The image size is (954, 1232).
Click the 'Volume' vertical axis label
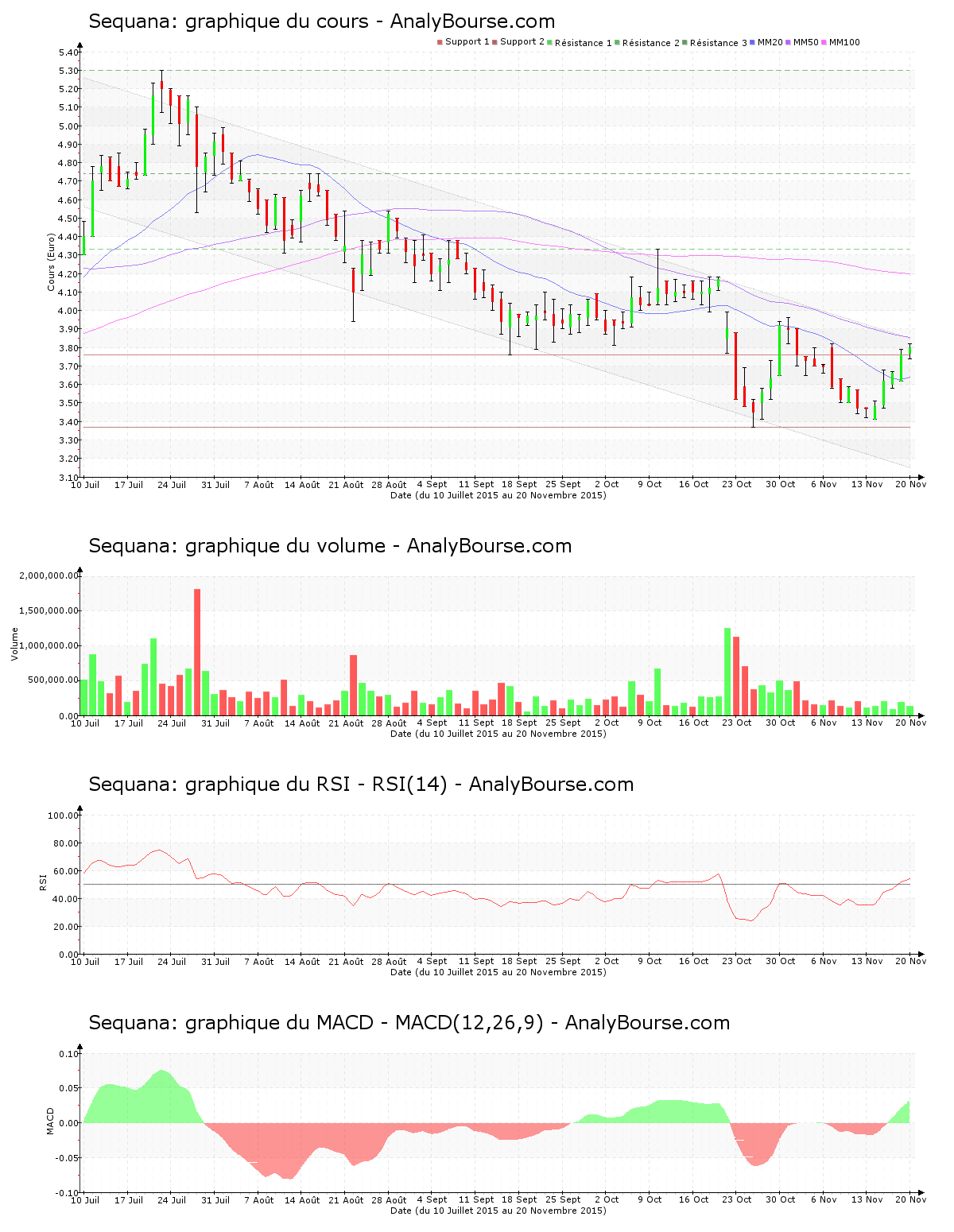[14, 644]
